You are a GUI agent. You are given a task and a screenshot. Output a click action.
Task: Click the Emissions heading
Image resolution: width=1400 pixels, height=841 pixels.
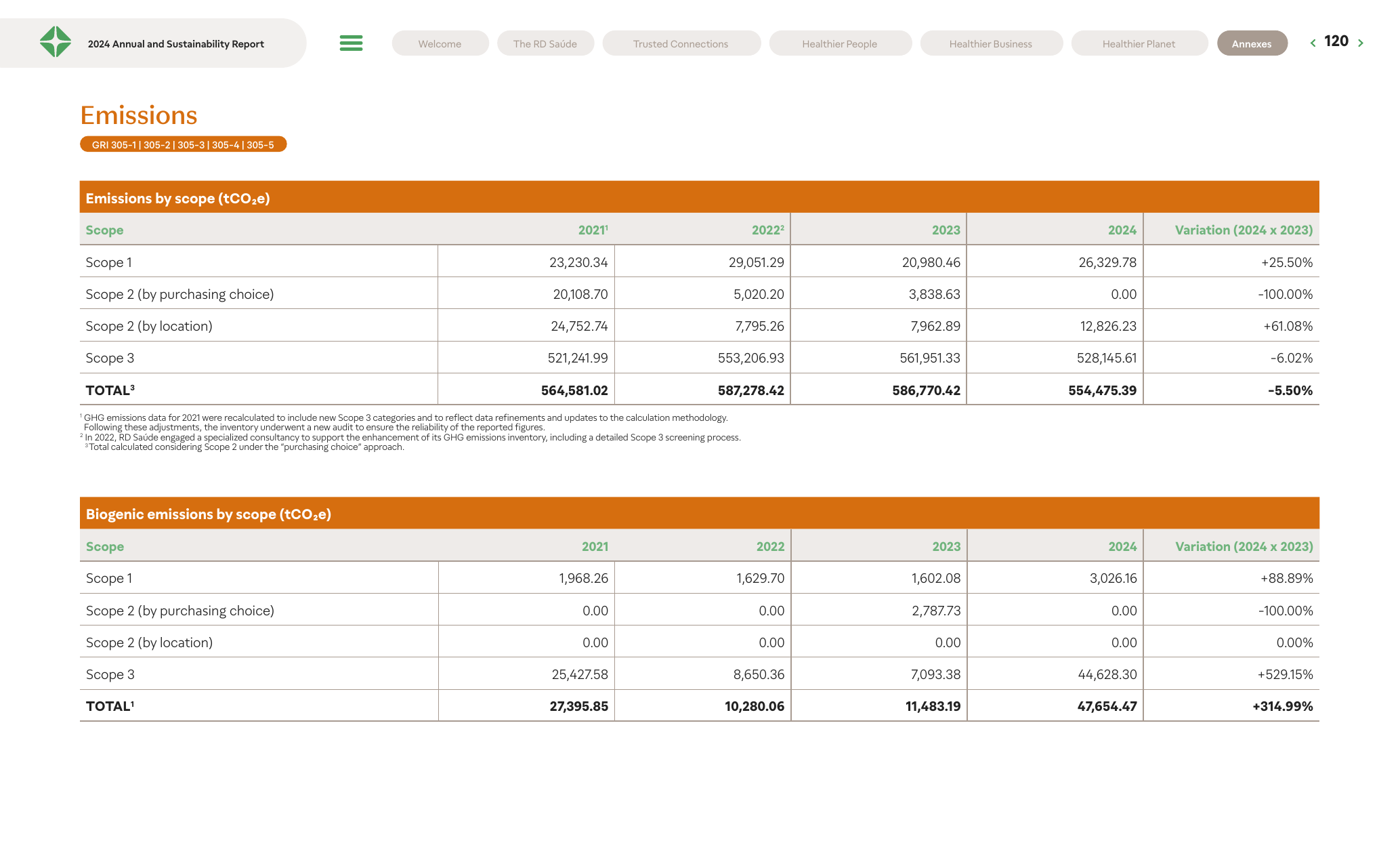point(139,115)
